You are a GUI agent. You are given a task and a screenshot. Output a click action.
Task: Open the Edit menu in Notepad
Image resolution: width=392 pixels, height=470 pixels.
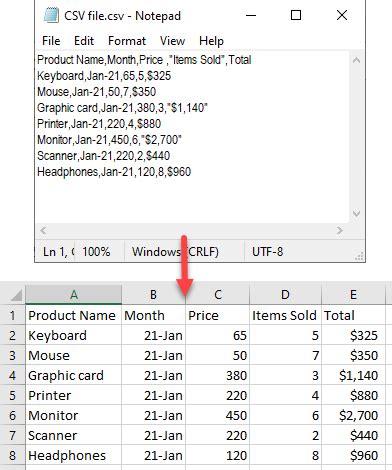click(84, 41)
